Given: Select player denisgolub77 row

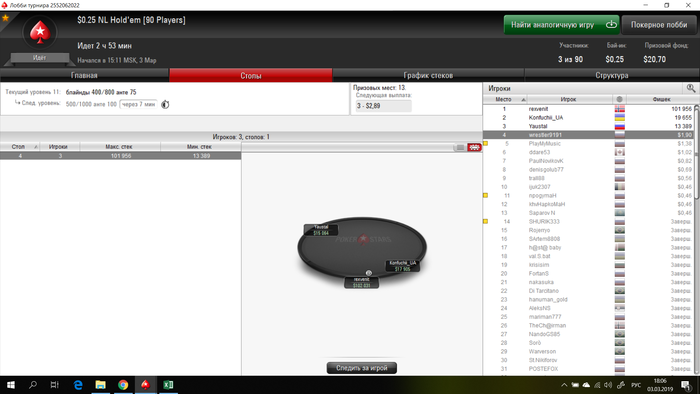Looking at the screenshot, I should click(x=588, y=170).
